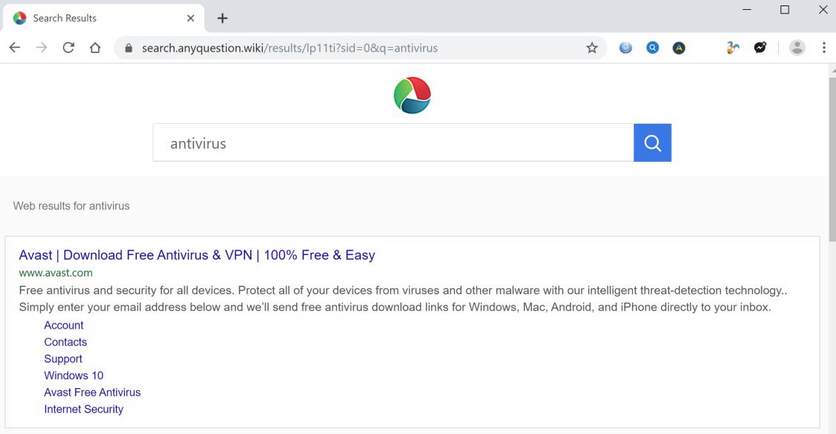The width and height of the screenshot is (836, 434).
Task: Open the dark circular 'A' extension
Action: click(x=679, y=48)
